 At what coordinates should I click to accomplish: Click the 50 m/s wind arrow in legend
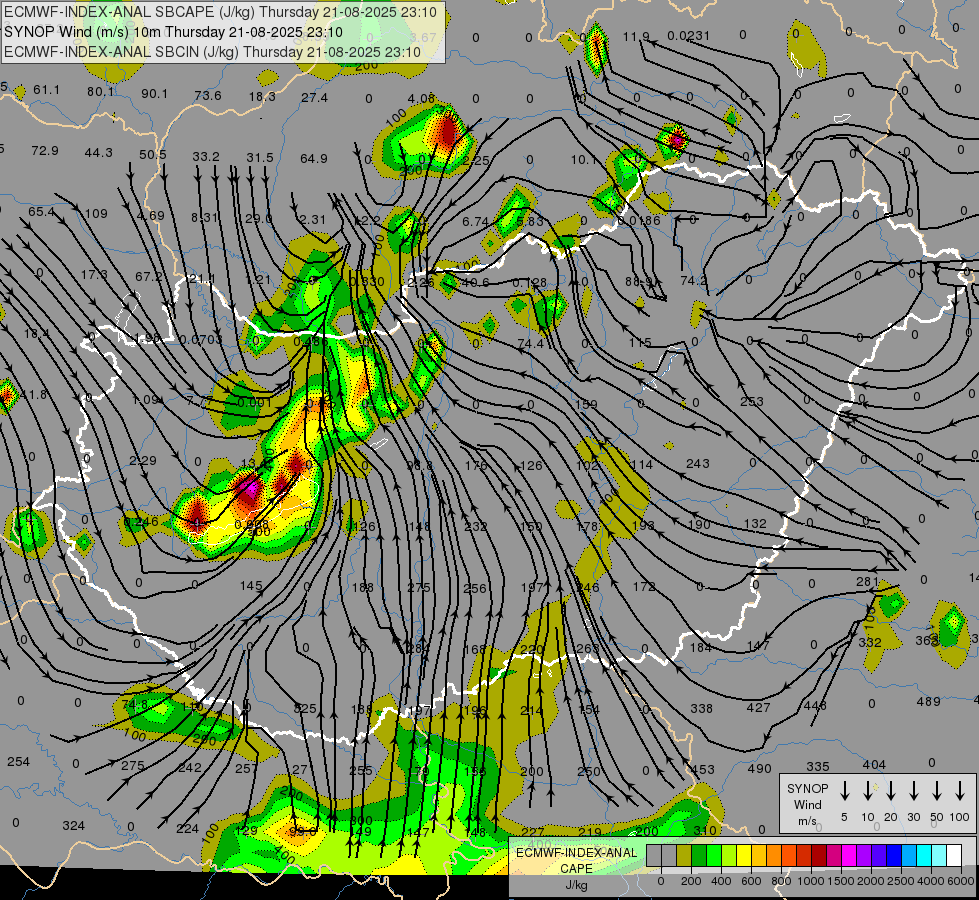click(937, 791)
